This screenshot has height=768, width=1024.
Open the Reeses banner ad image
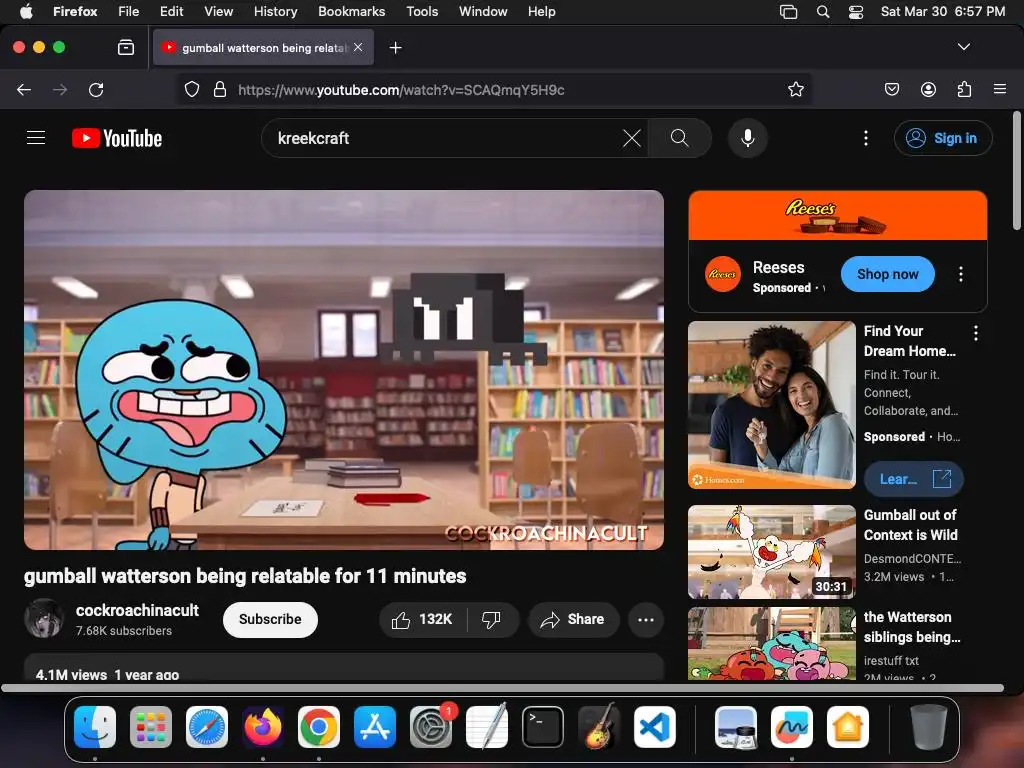coord(837,216)
